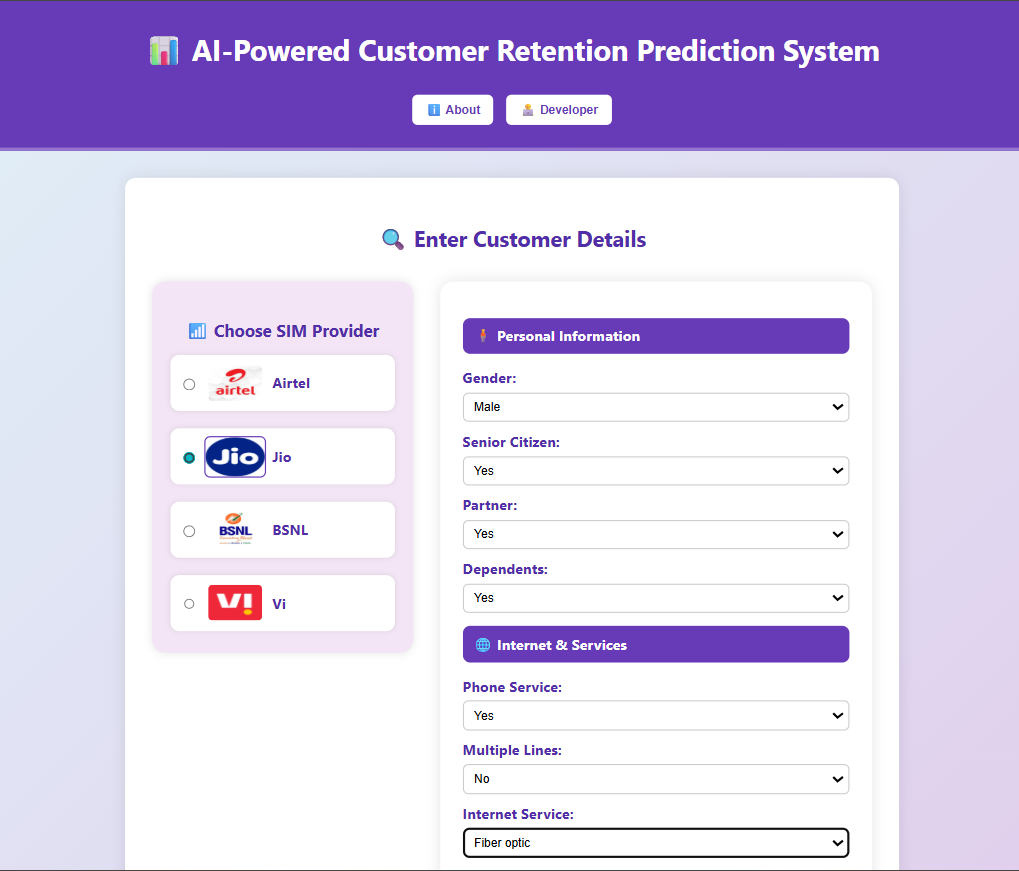Image resolution: width=1019 pixels, height=871 pixels.
Task: Click the globe icon in Internet & Services
Action: coord(482,645)
